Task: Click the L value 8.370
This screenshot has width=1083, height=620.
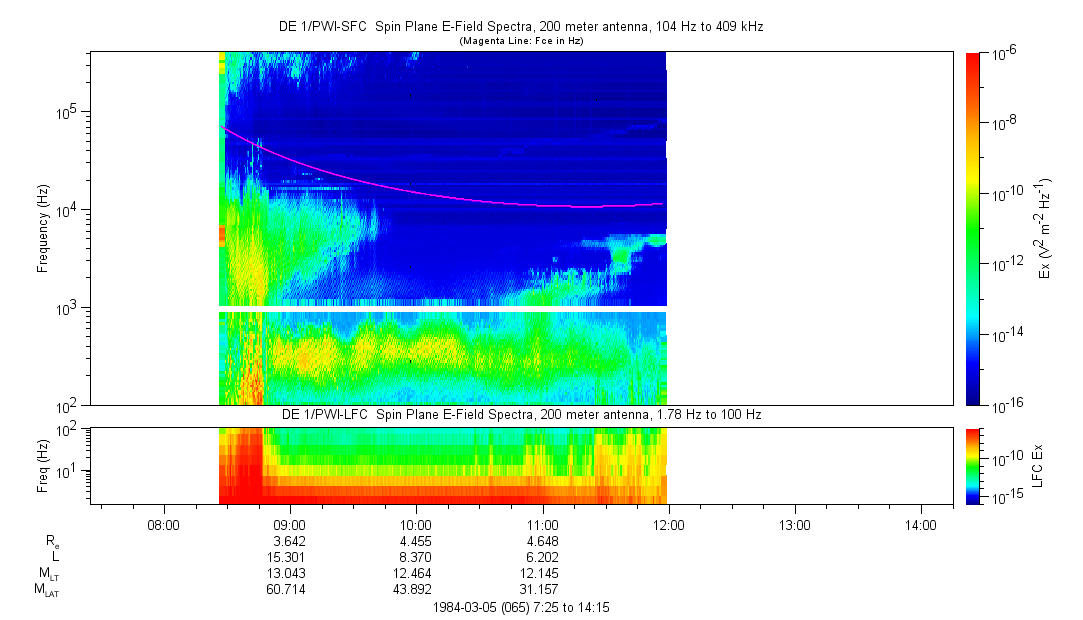Action: click(415, 556)
